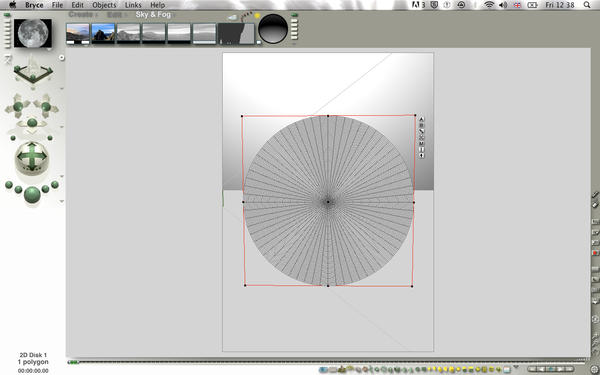Image resolution: width=600 pixels, height=375 pixels.
Task: Expand the triangle after the bottom selection palette
Action: pyautogui.click(x=516, y=367)
